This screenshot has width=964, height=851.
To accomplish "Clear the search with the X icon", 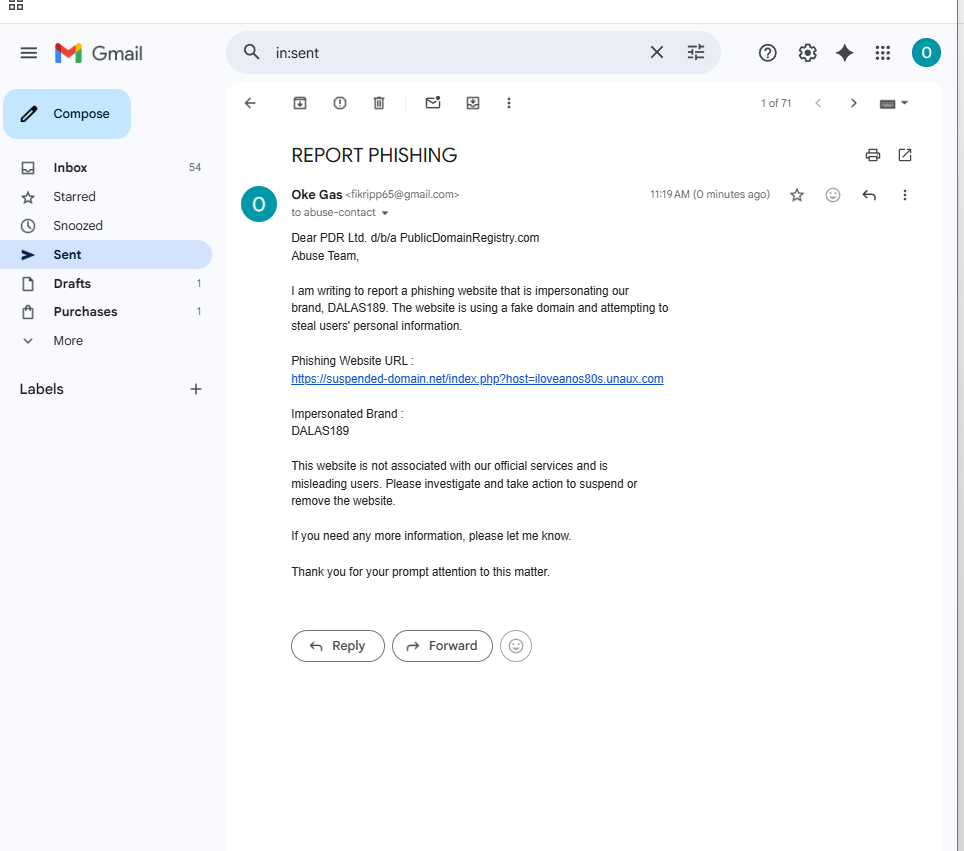I will pyautogui.click(x=657, y=52).
